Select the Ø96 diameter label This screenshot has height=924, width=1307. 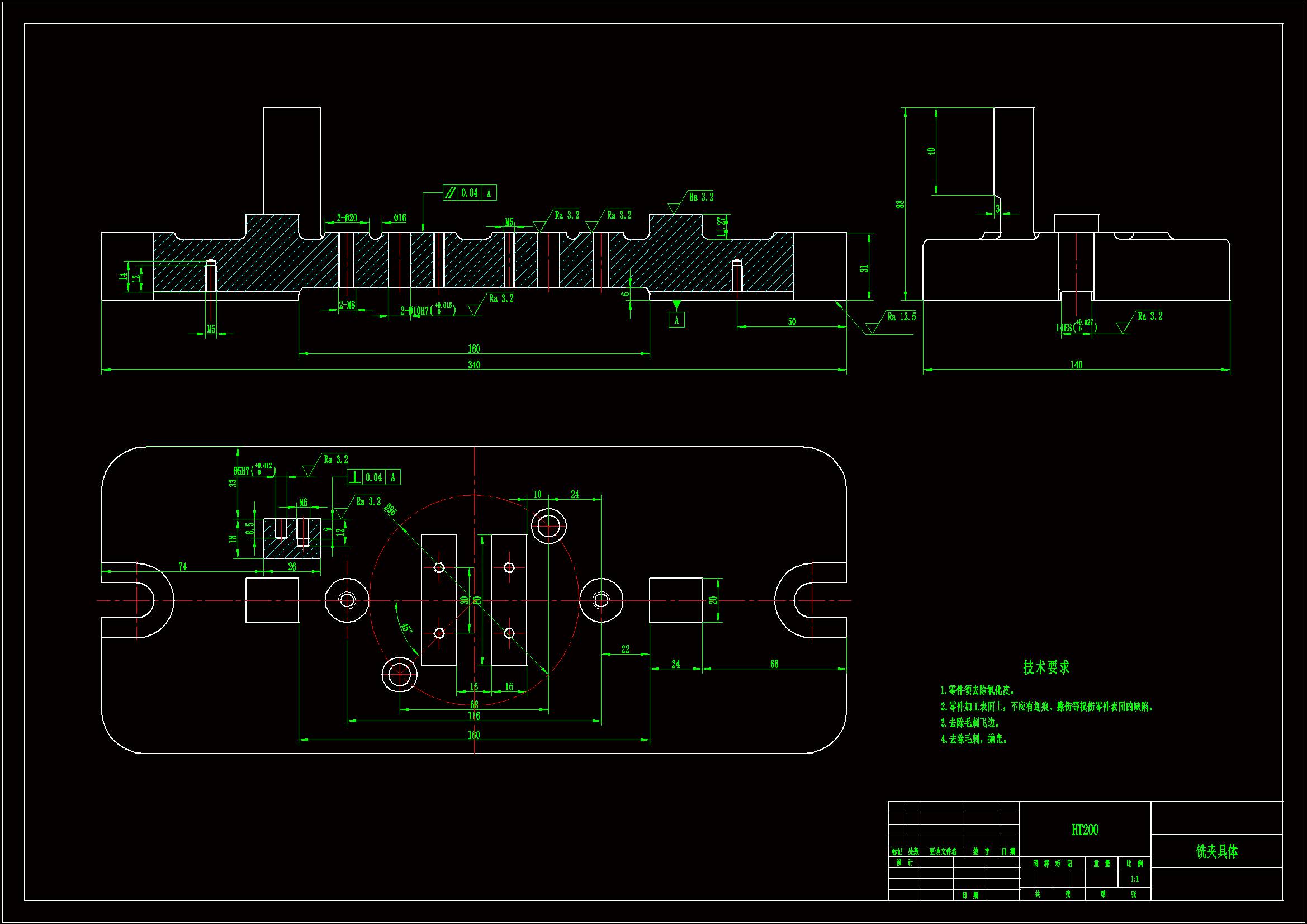click(390, 509)
